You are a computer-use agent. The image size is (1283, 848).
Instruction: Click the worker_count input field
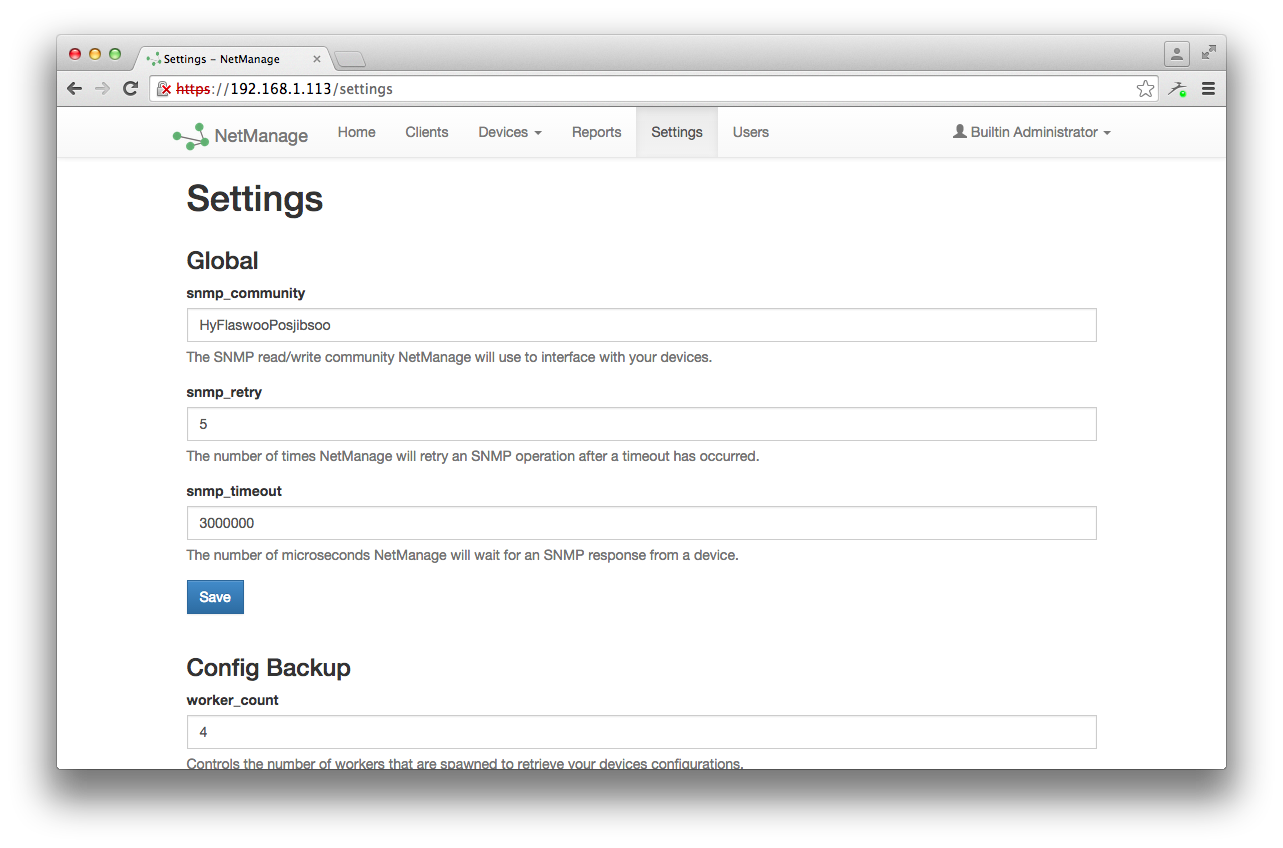[x=642, y=732]
